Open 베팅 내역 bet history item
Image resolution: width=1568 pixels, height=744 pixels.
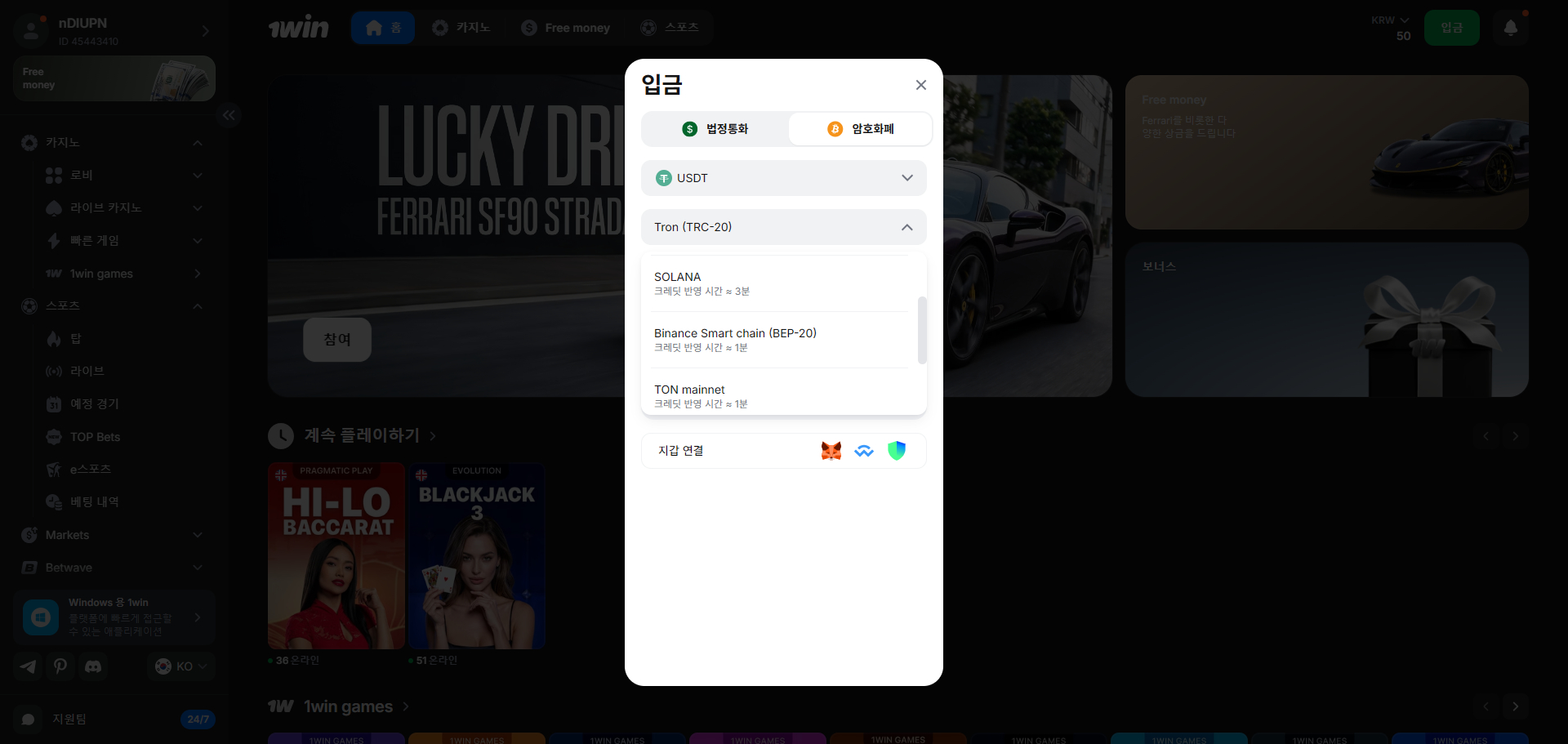(x=124, y=502)
